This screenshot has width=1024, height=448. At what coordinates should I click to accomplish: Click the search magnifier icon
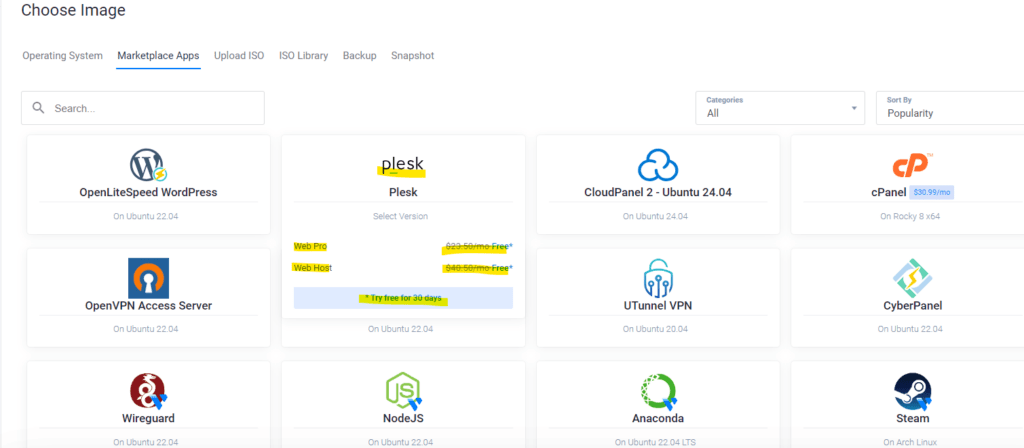39,108
